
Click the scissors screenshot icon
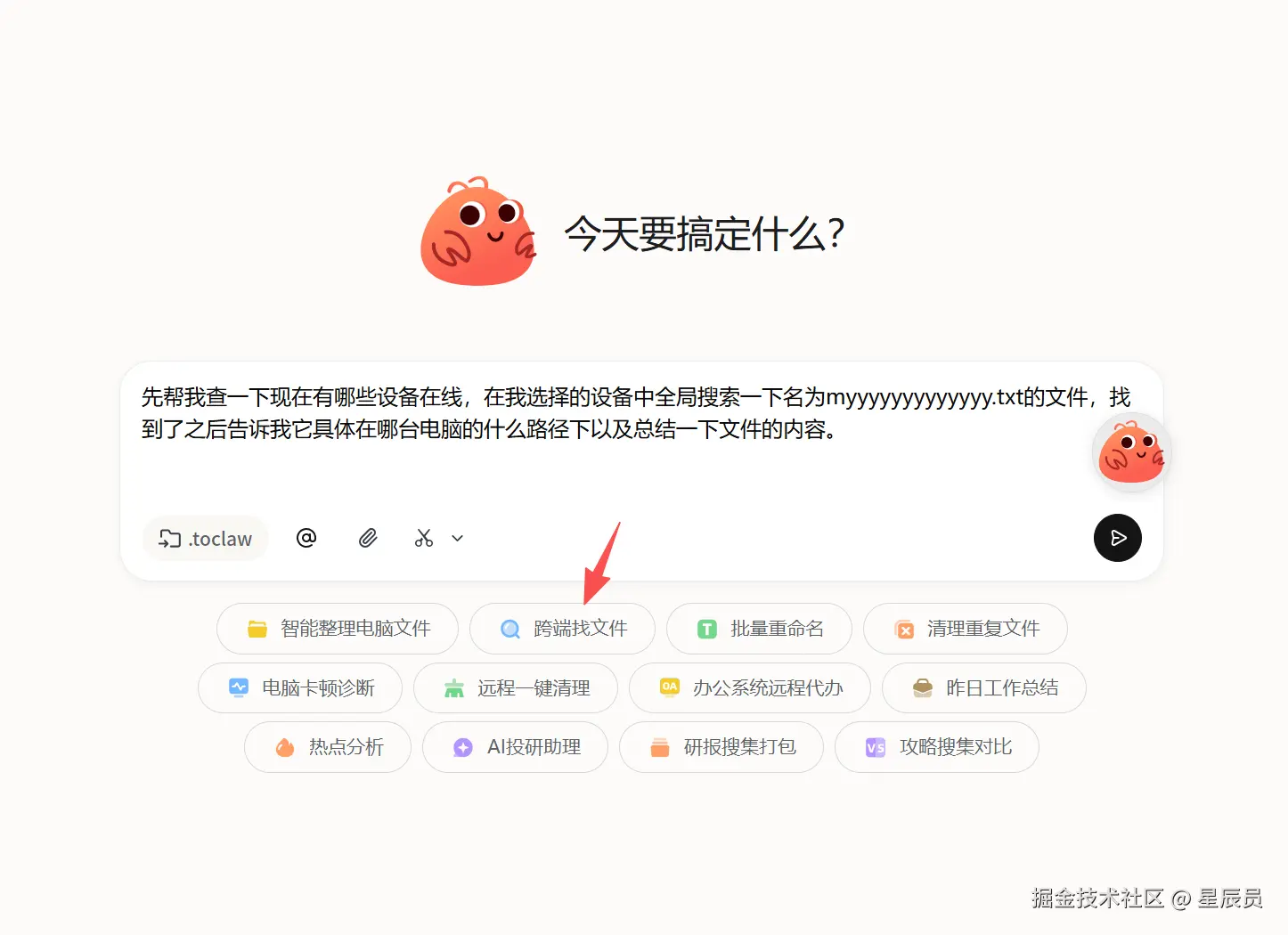click(x=424, y=538)
